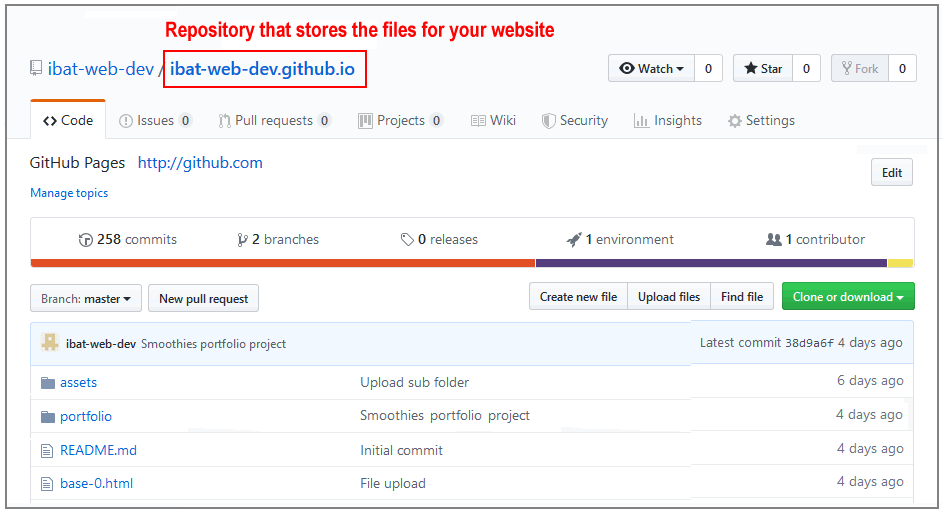Open the Projects tab

click(x=400, y=120)
